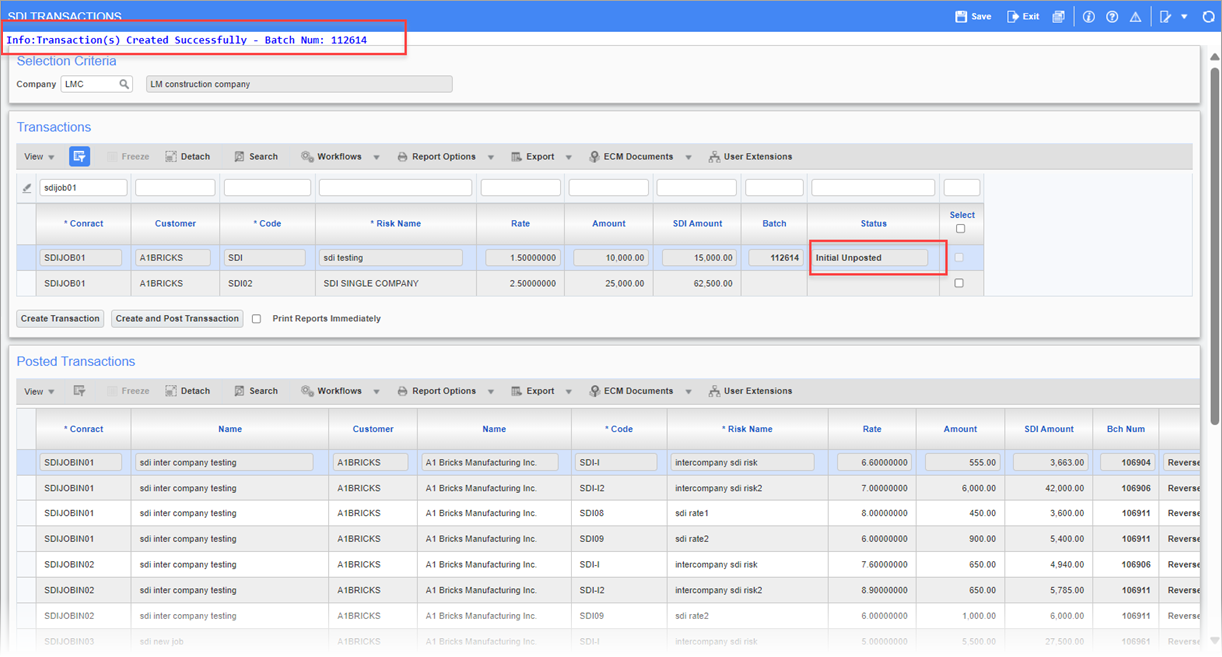The width and height of the screenshot is (1222, 657).
Task: Open ECM Documents in Transactions toolbar
Action: tap(631, 157)
